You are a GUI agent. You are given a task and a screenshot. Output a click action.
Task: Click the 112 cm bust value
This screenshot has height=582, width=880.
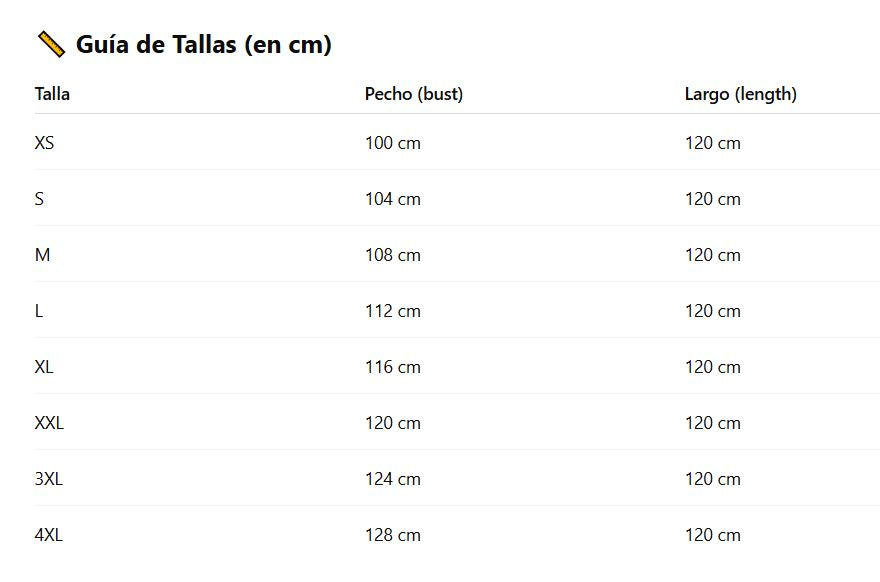[x=393, y=311]
